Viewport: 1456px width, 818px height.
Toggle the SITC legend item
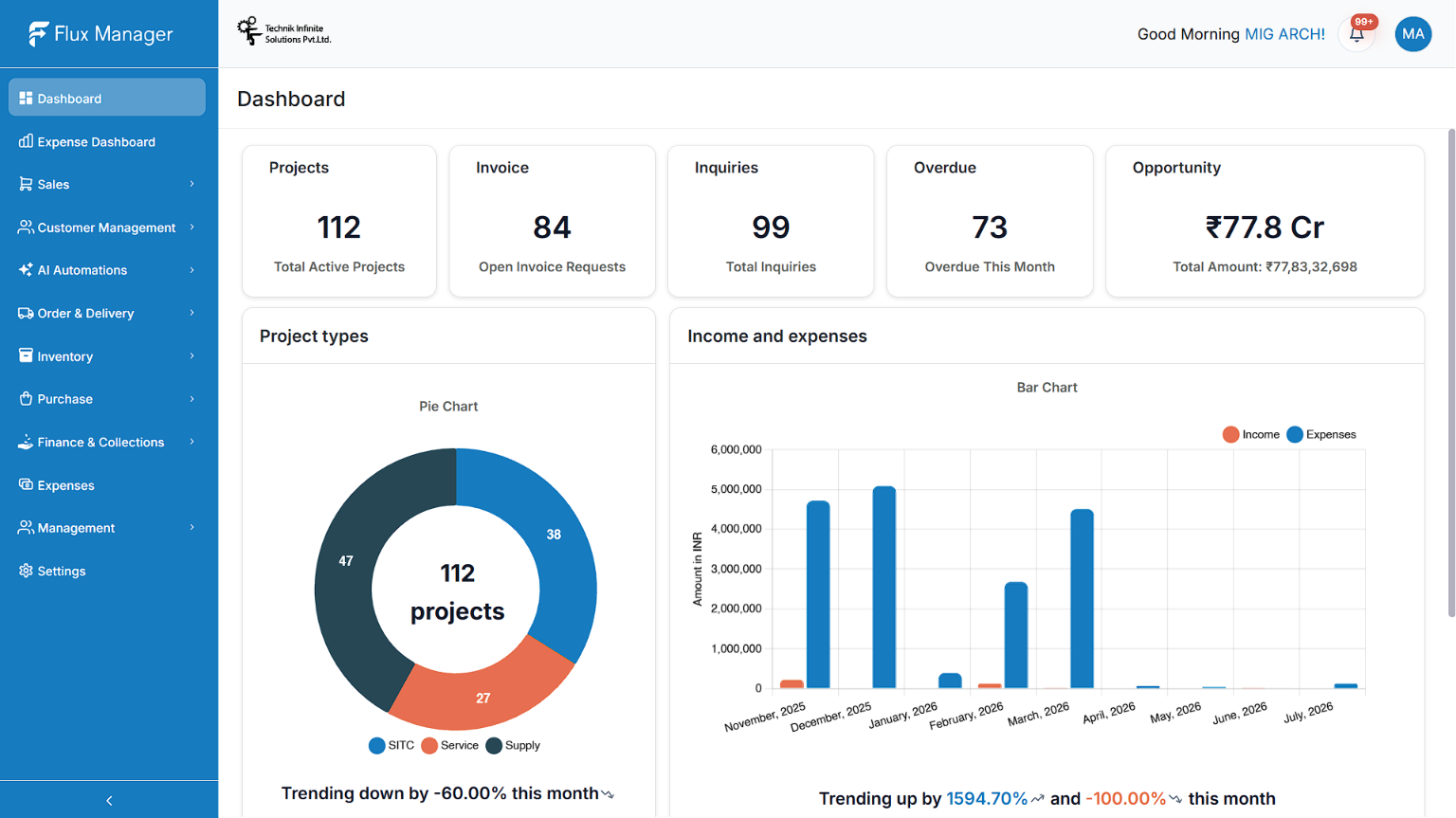click(391, 746)
